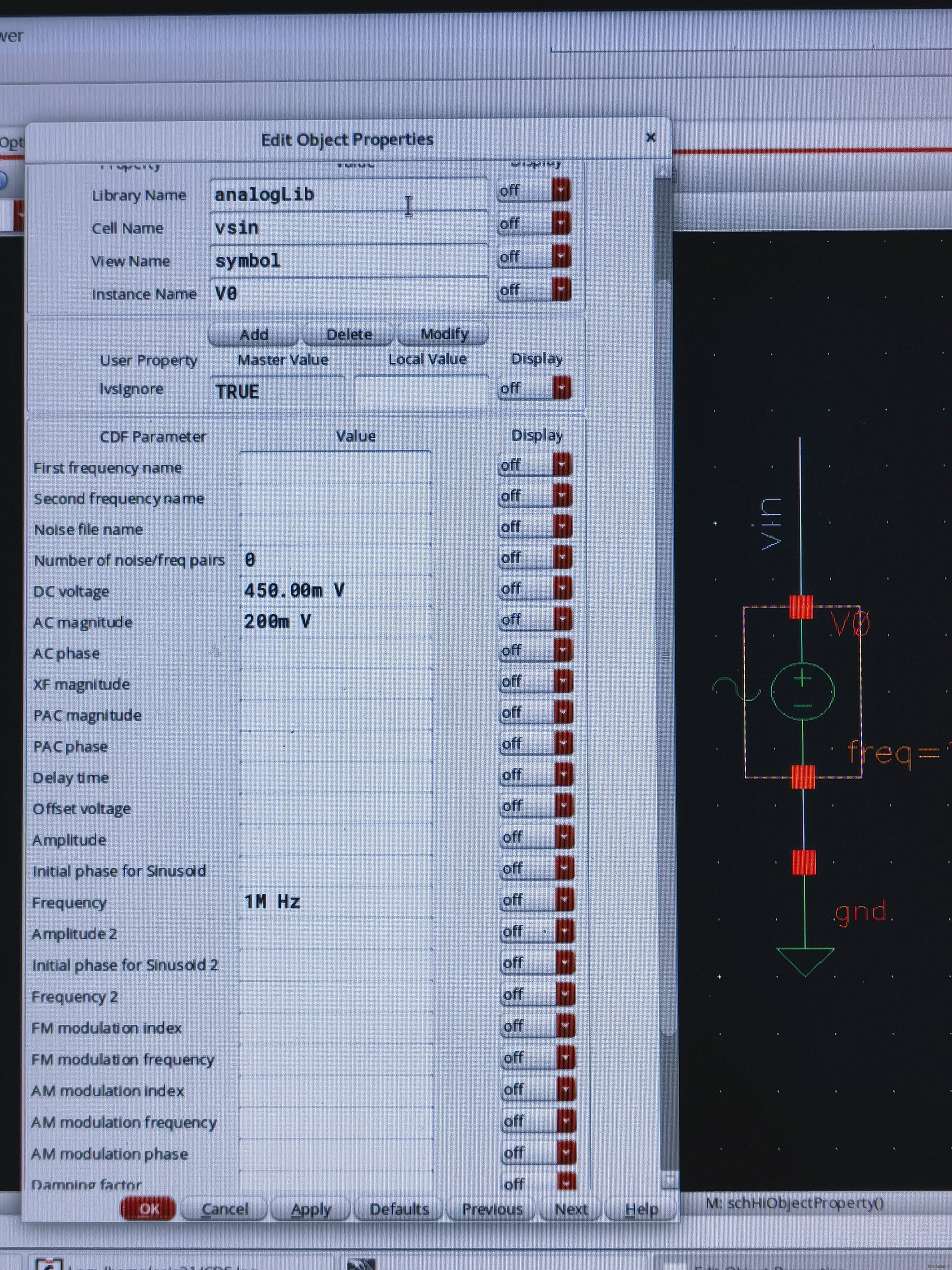The height and width of the screenshot is (1270, 952).
Task: Open First frequency name display dropdown
Action: click(535, 464)
